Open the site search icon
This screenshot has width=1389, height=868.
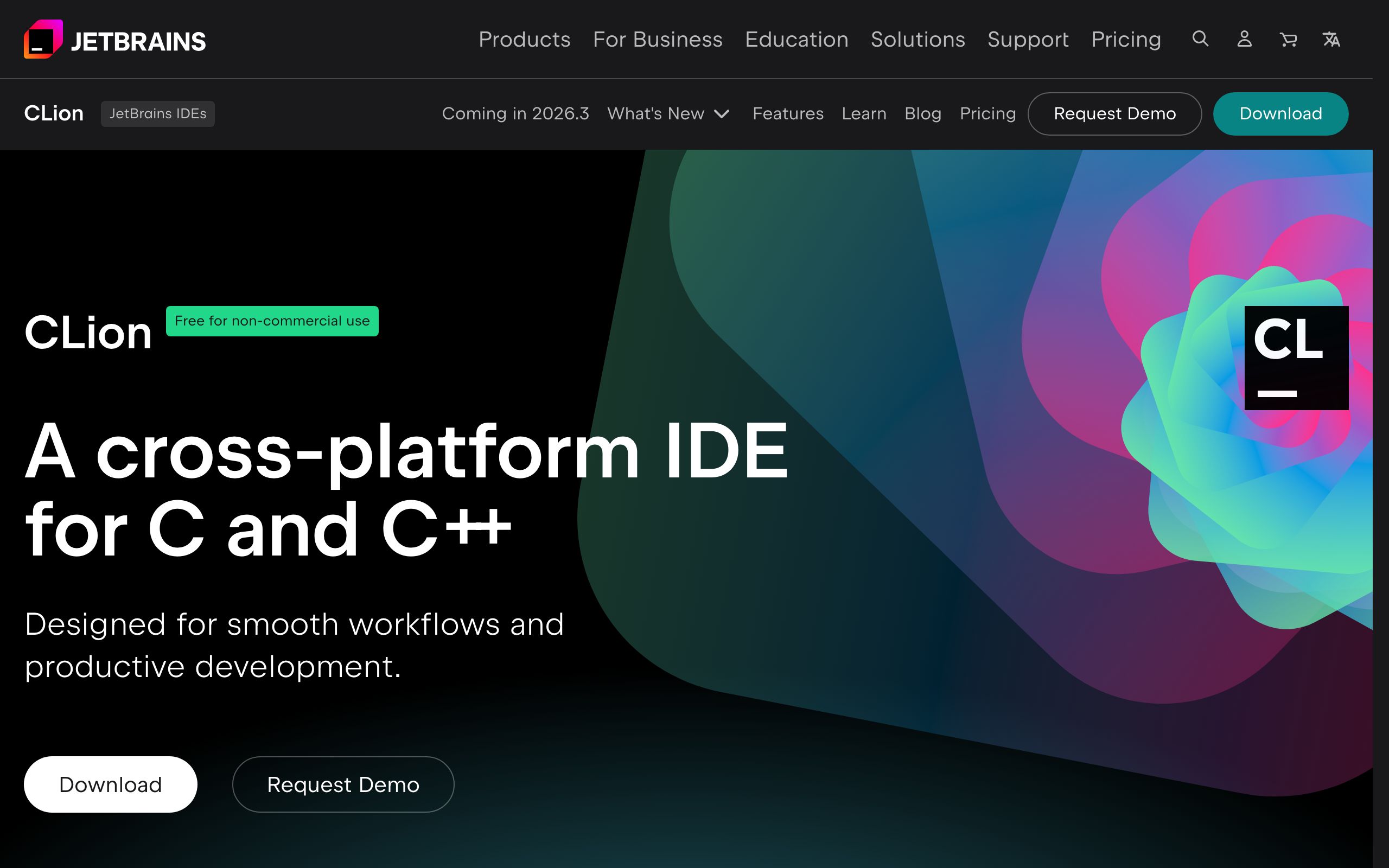click(1200, 39)
